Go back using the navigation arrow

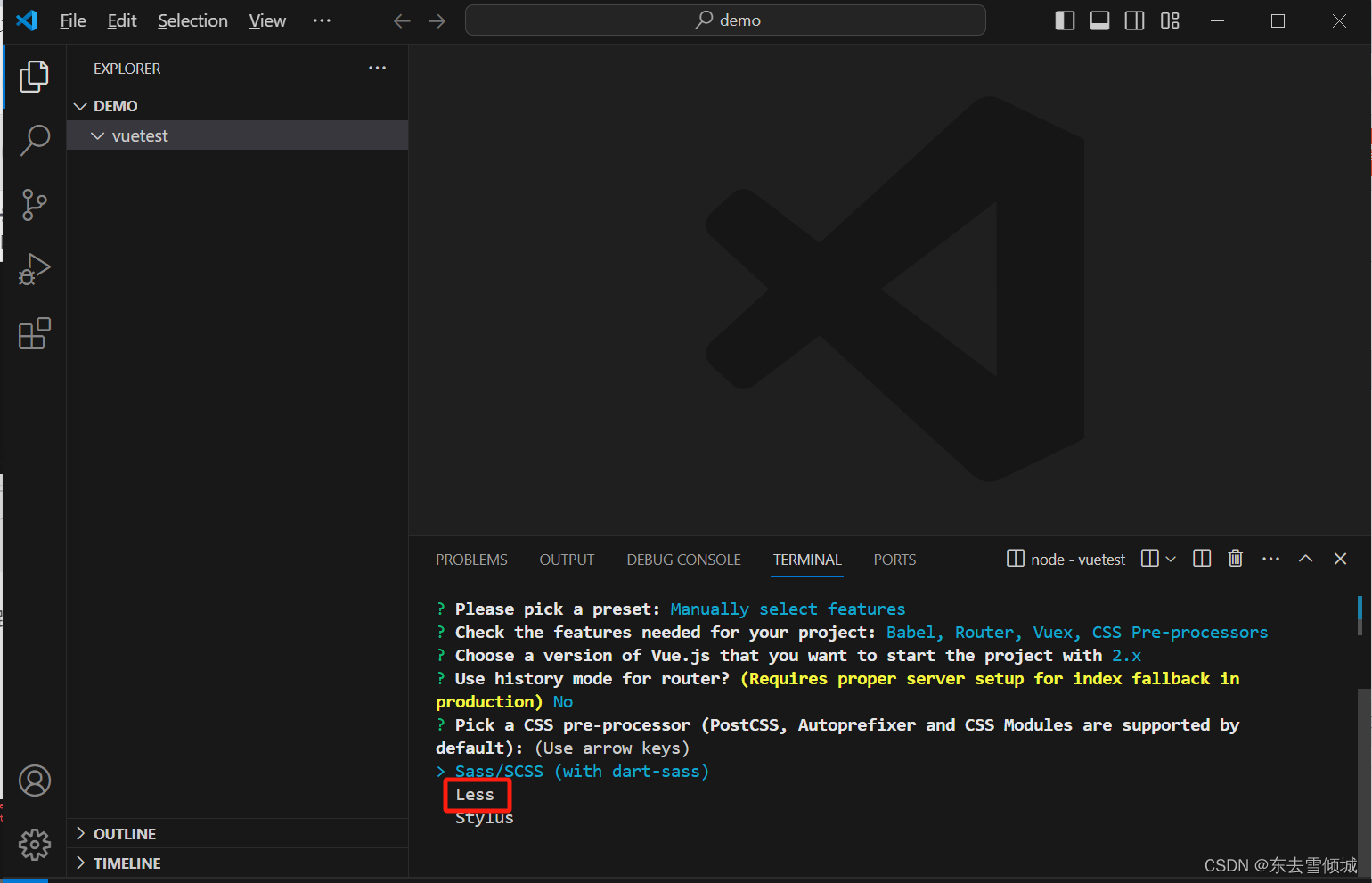402,20
